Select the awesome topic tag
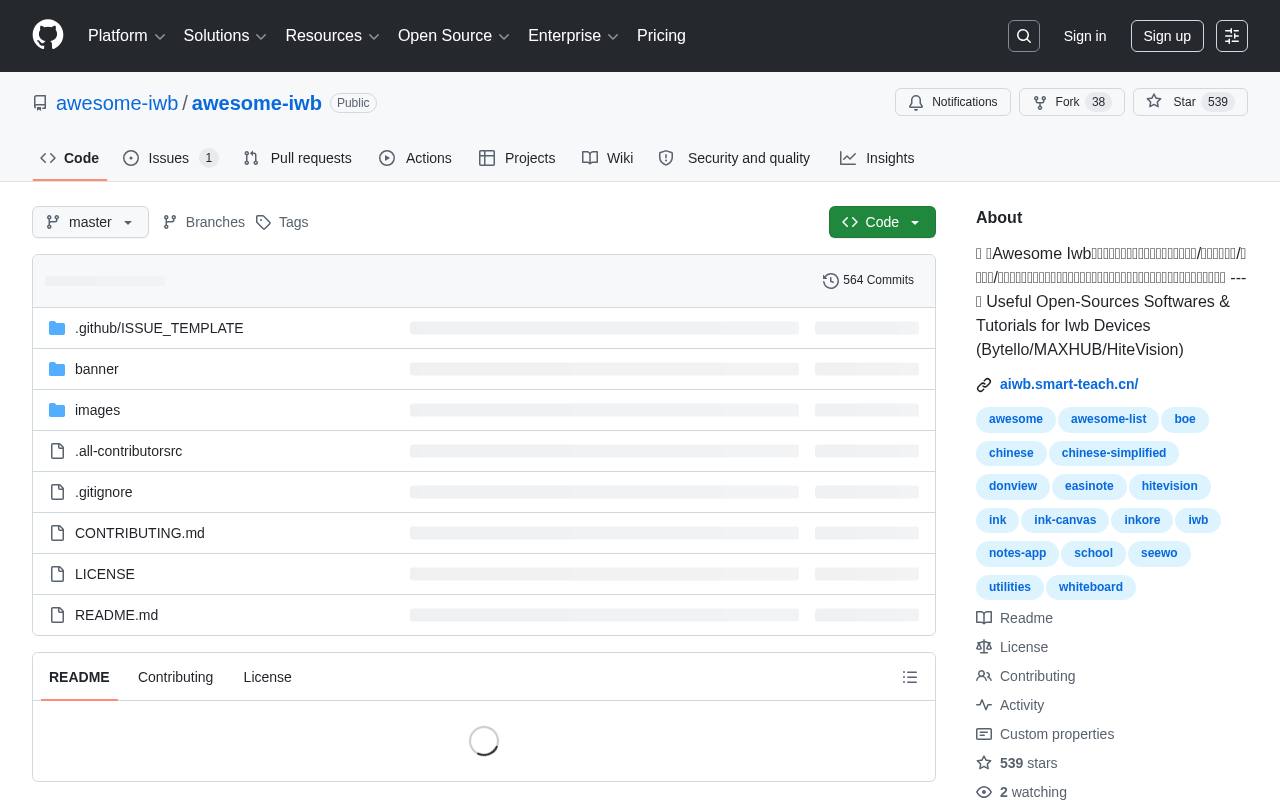The image size is (1280, 800). point(1016,420)
